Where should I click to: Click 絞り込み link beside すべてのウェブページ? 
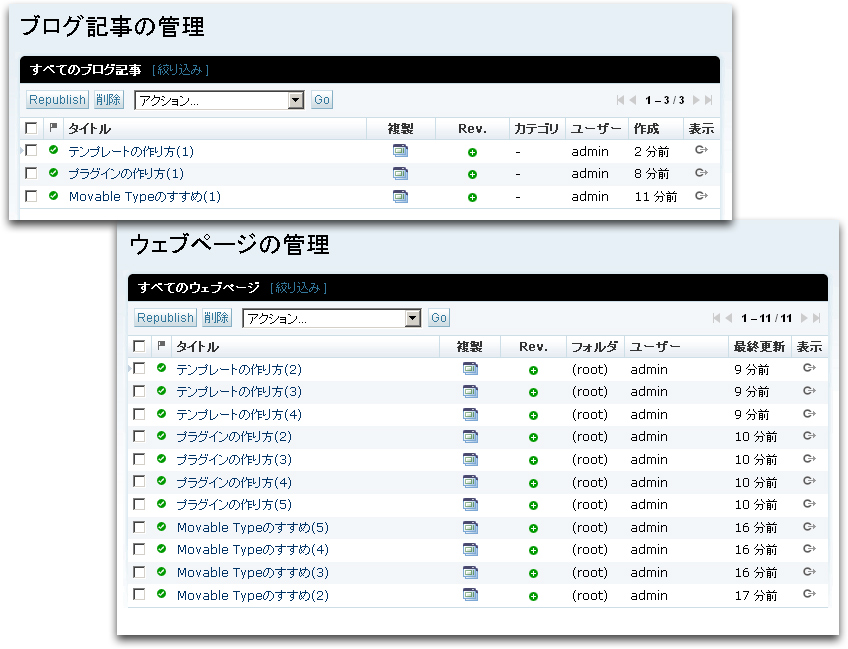point(298,288)
